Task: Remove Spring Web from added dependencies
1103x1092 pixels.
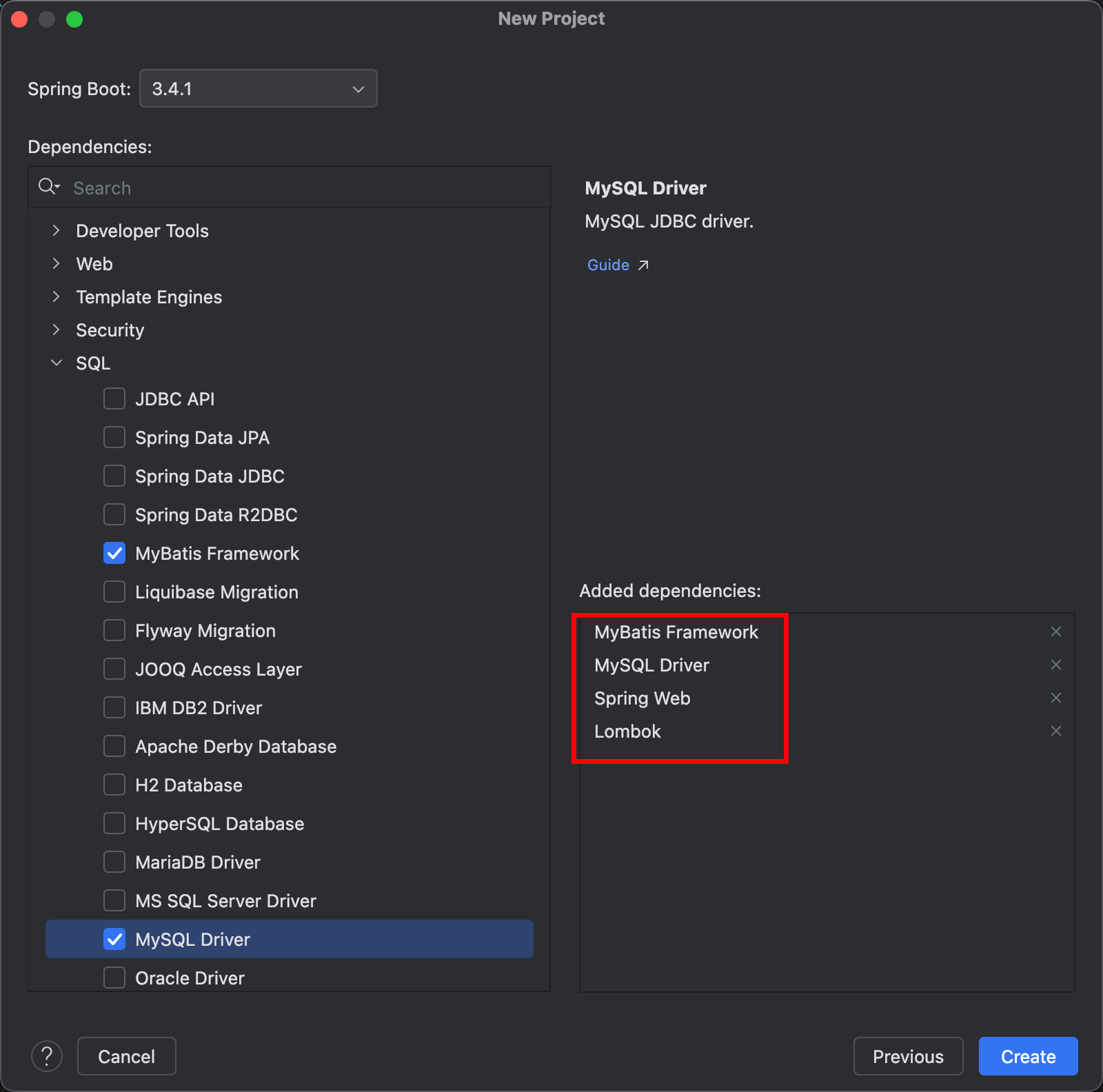Action: coord(1055,698)
